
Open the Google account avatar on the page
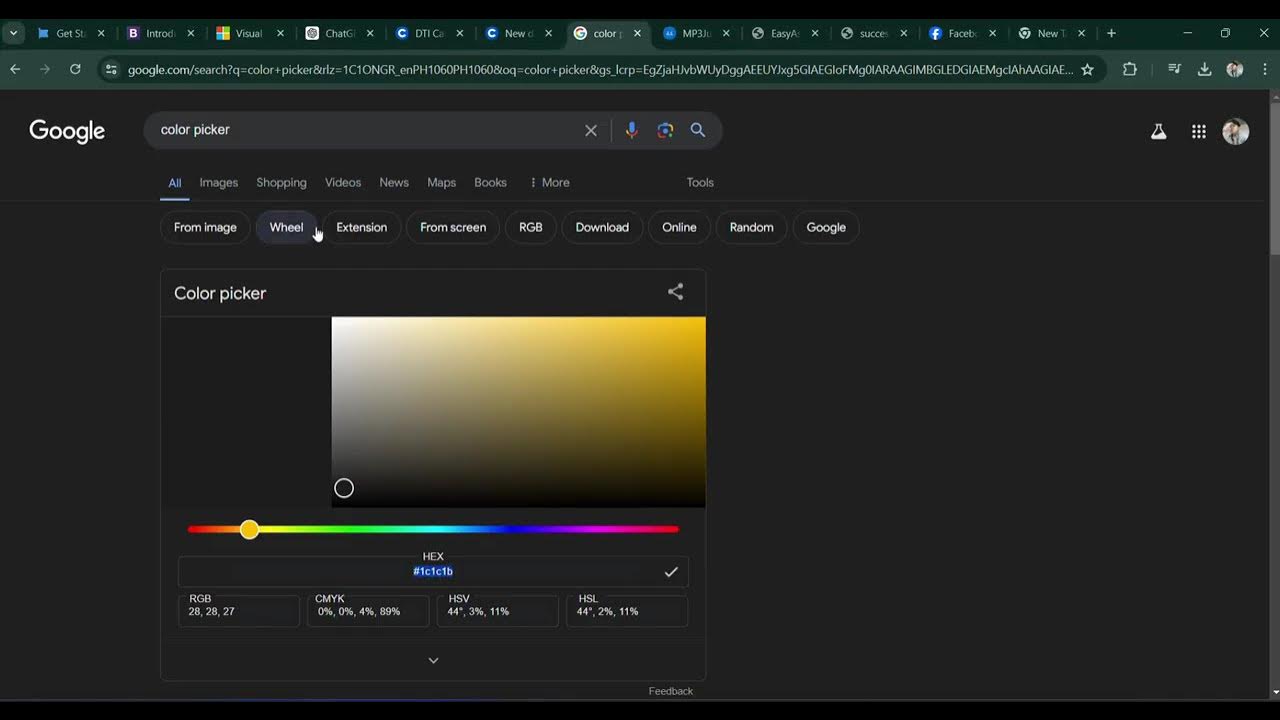tap(1236, 131)
